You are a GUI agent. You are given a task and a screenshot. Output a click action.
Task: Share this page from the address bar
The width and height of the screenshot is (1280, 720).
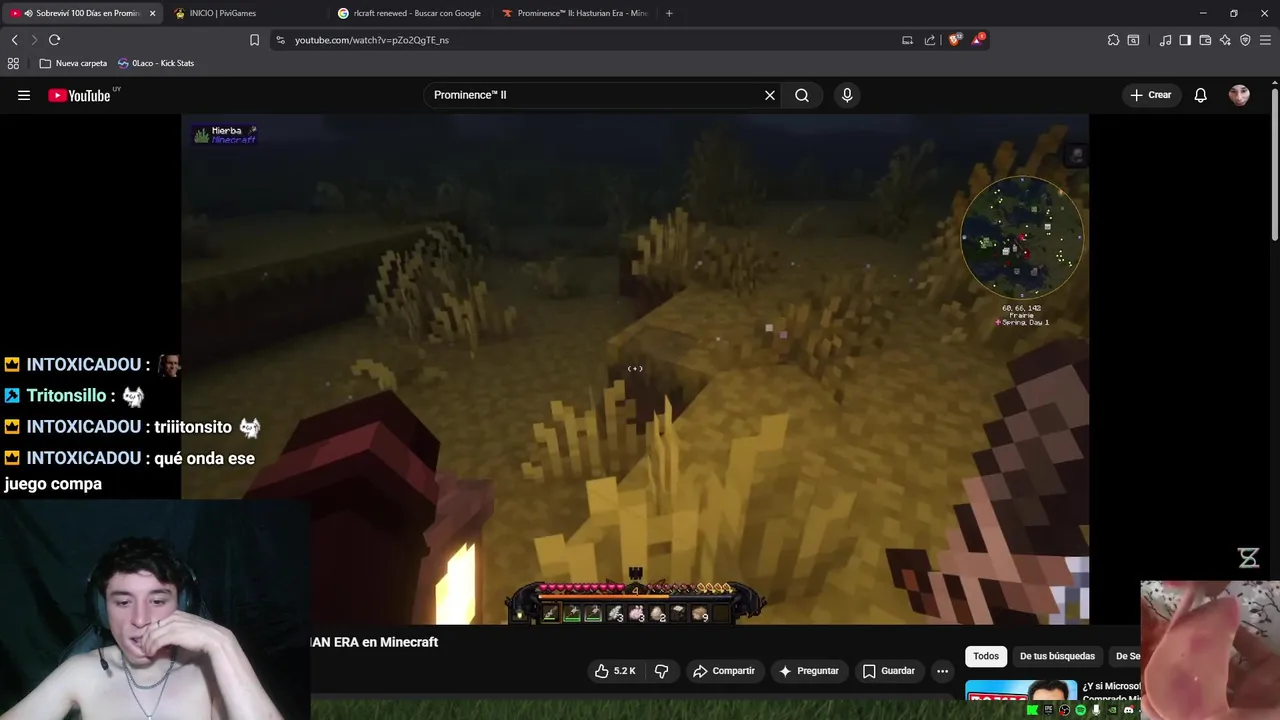point(930,40)
